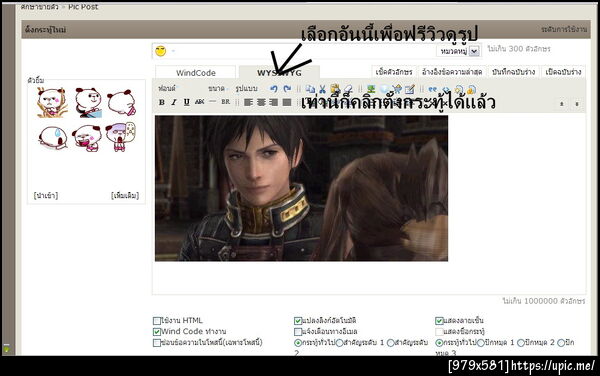This screenshot has height=376, width=600.
Task: Toggle Italic formatting I
Action: (174, 102)
